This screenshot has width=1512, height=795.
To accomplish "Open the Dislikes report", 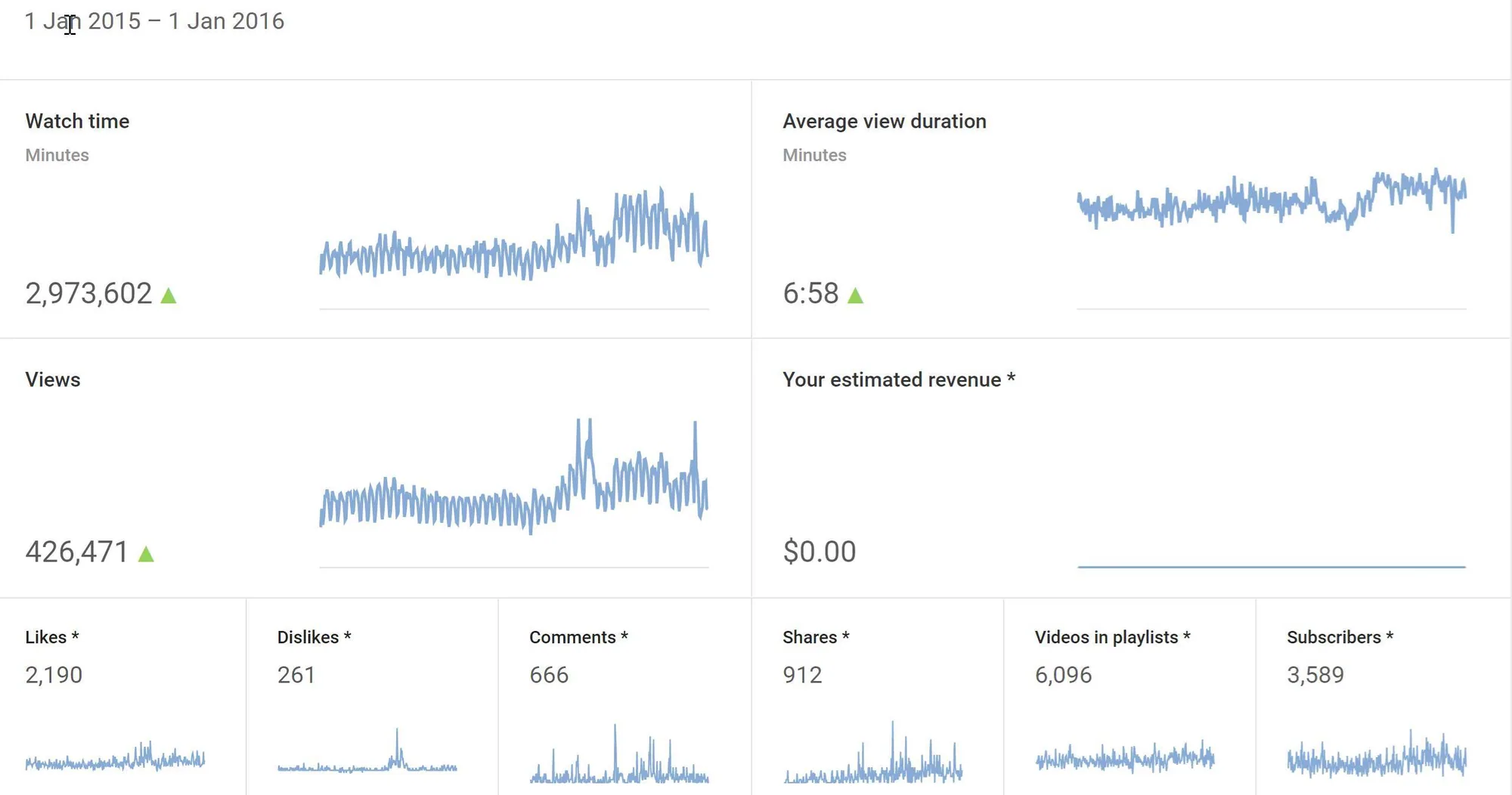I will pos(314,637).
